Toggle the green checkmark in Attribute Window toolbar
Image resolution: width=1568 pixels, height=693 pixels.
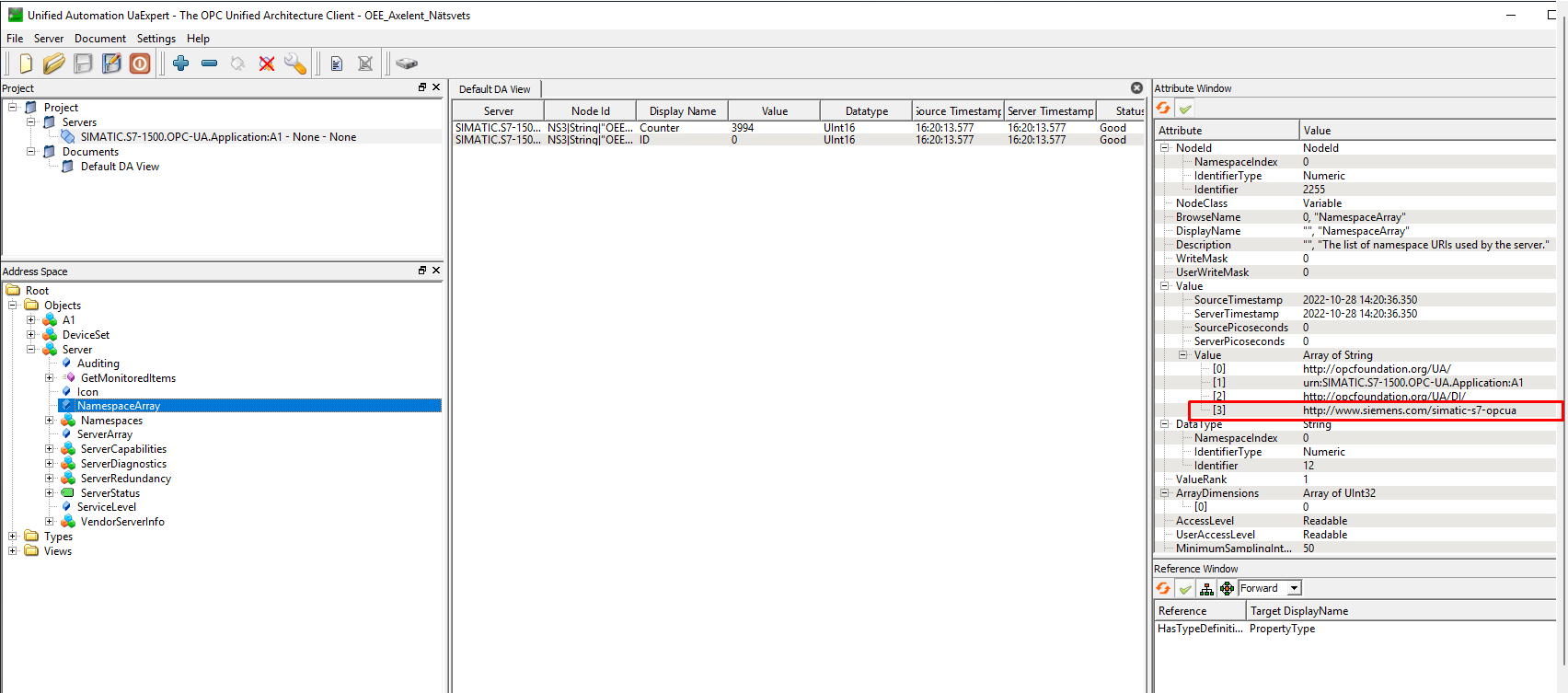pos(1185,109)
